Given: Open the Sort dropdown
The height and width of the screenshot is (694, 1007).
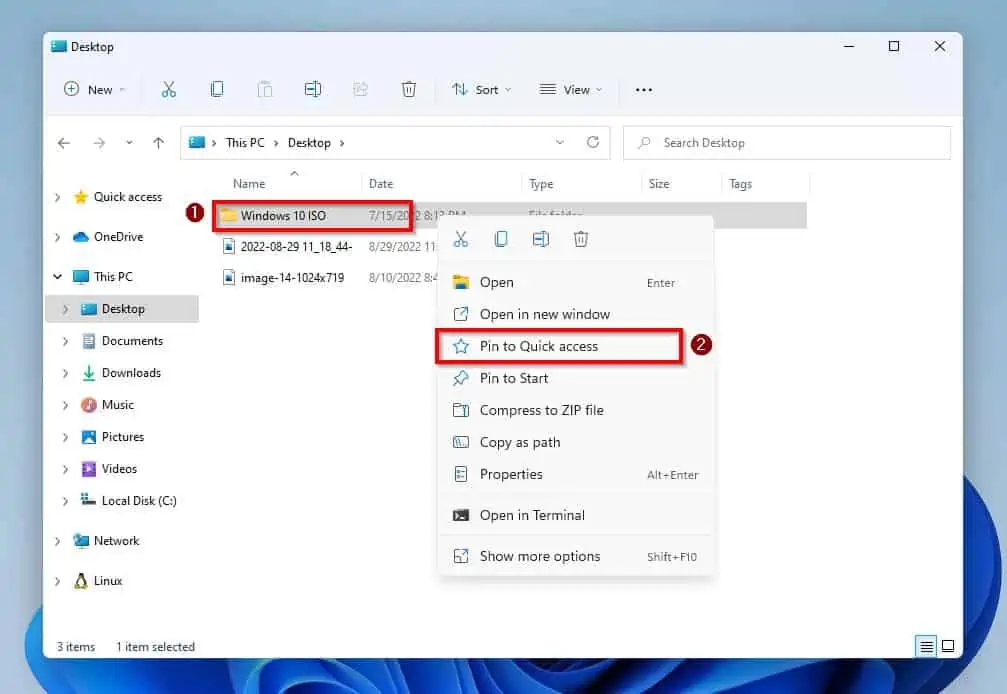Looking at the screenshot, I should click(x=482, y=89).
